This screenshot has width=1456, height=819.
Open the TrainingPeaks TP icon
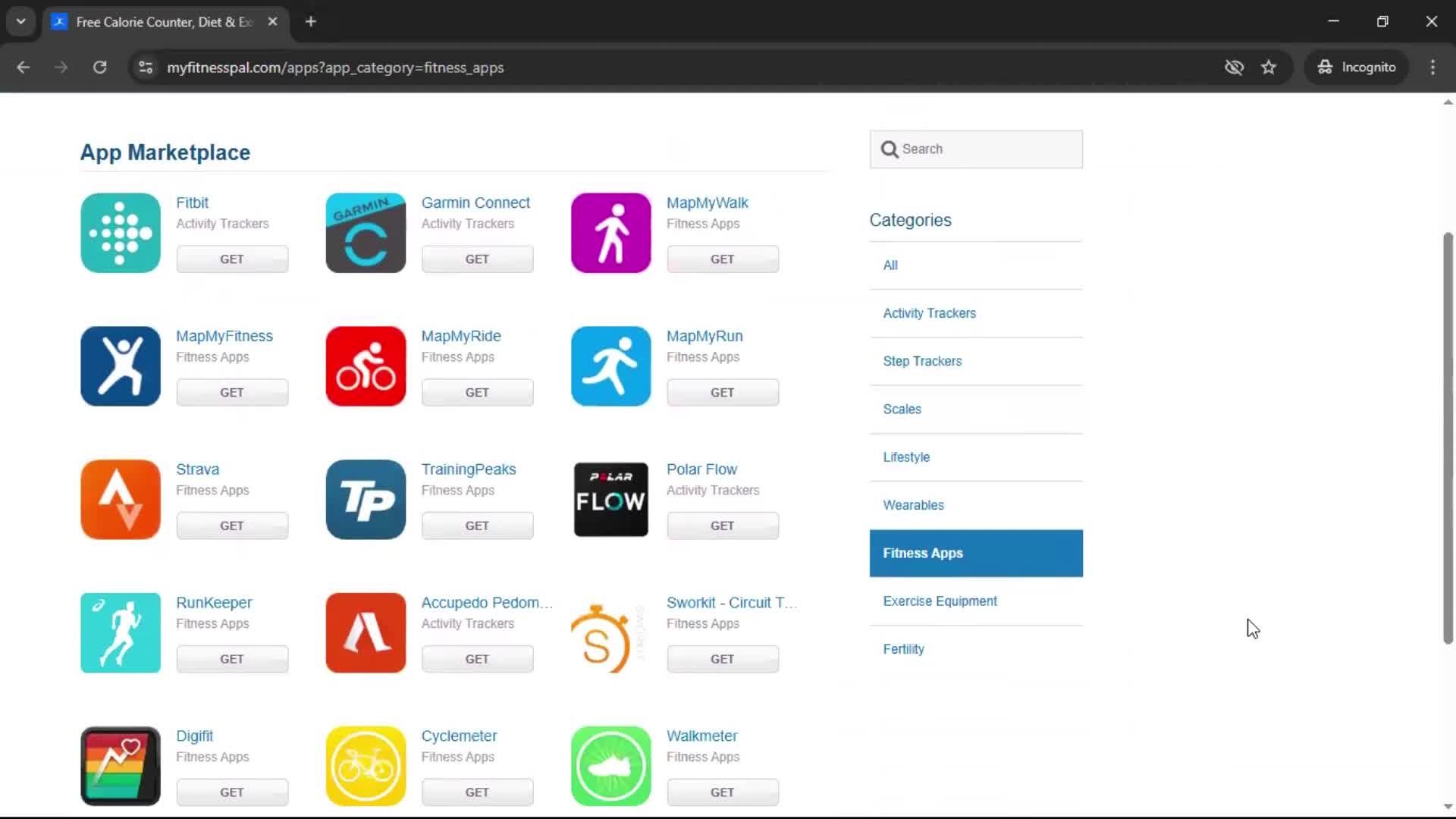click(366, 500)
